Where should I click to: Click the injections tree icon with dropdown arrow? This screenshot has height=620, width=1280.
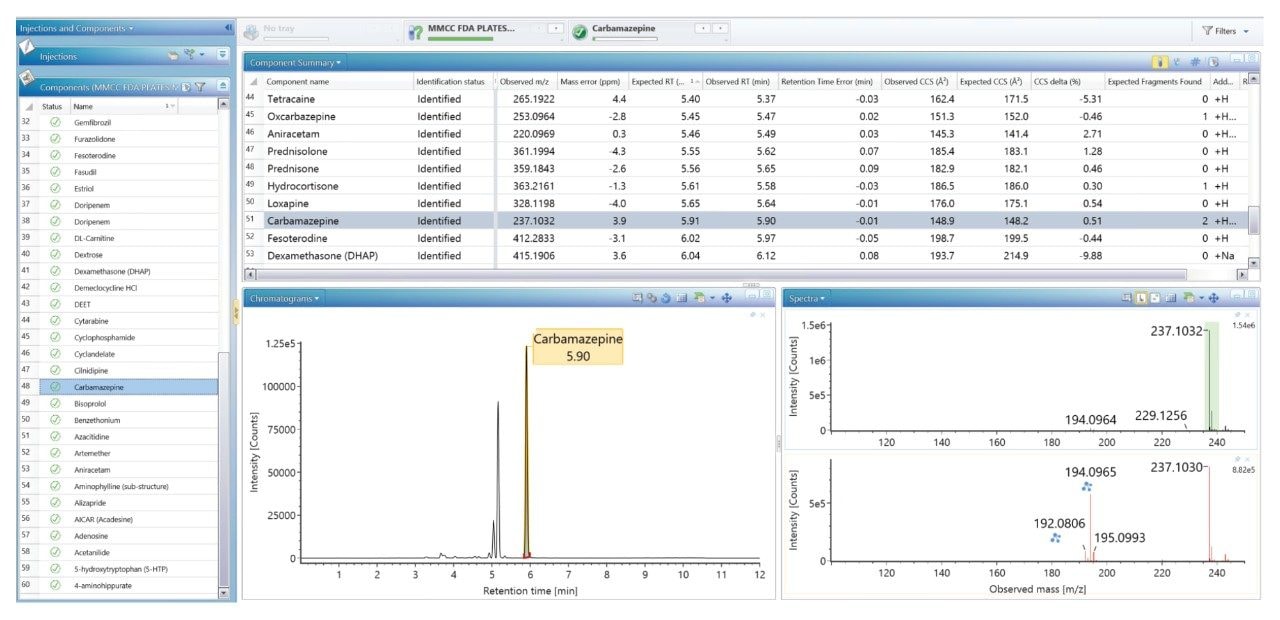pyautogui.click(x=195, y=55)
